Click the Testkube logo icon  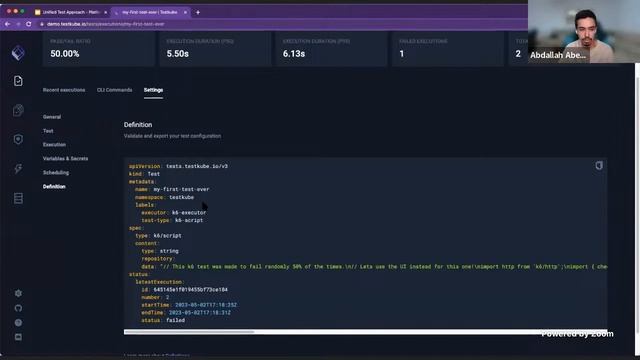[18, 53]
